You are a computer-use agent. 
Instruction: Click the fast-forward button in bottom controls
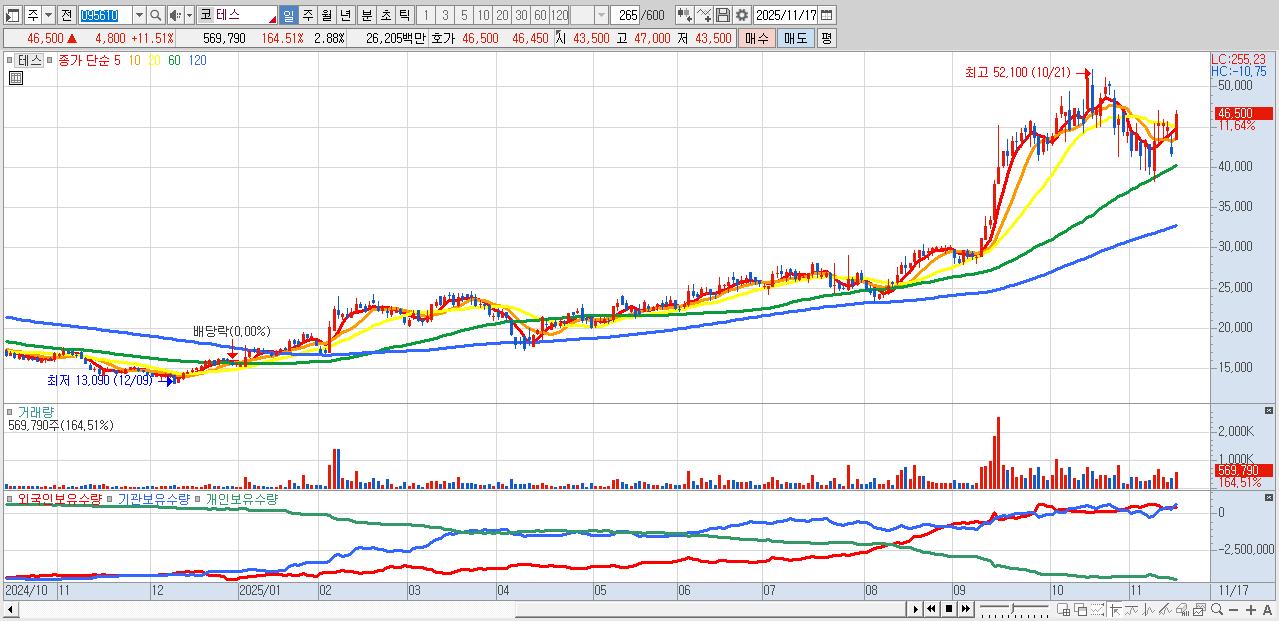966,609
